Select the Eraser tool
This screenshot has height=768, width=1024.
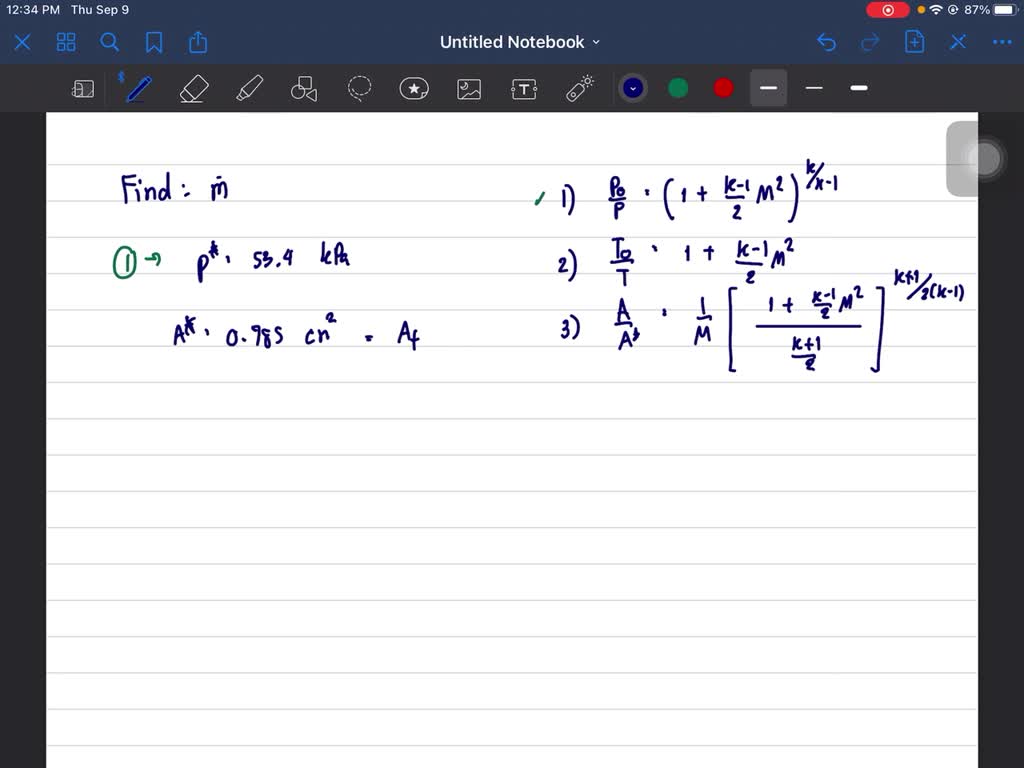194,88
